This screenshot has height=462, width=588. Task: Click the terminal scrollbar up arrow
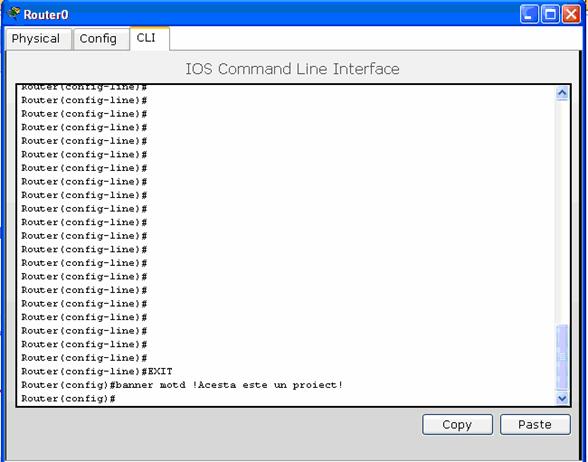pos(562,93)
